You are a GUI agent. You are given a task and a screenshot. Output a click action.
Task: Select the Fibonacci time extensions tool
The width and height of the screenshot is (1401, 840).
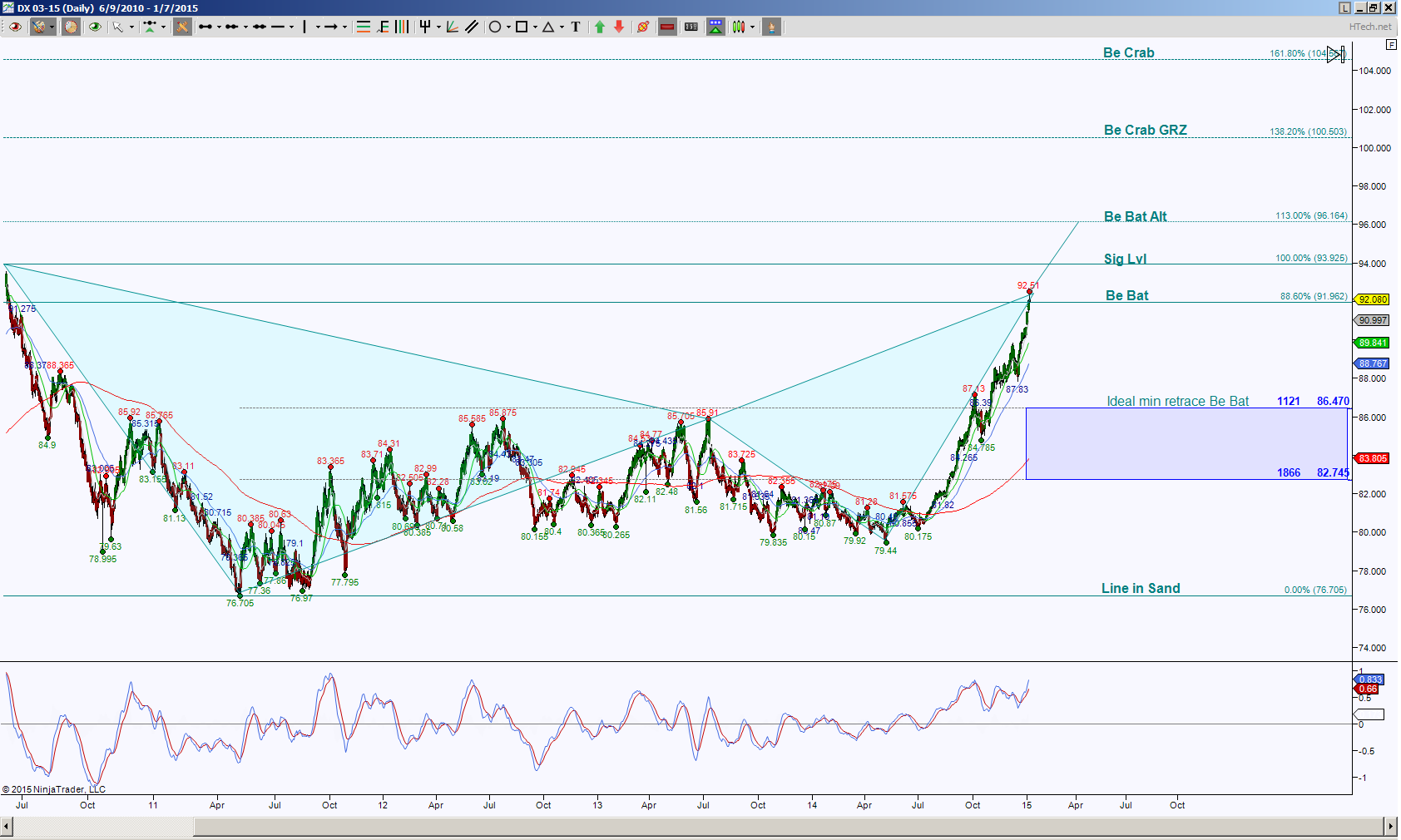point(402,27)
